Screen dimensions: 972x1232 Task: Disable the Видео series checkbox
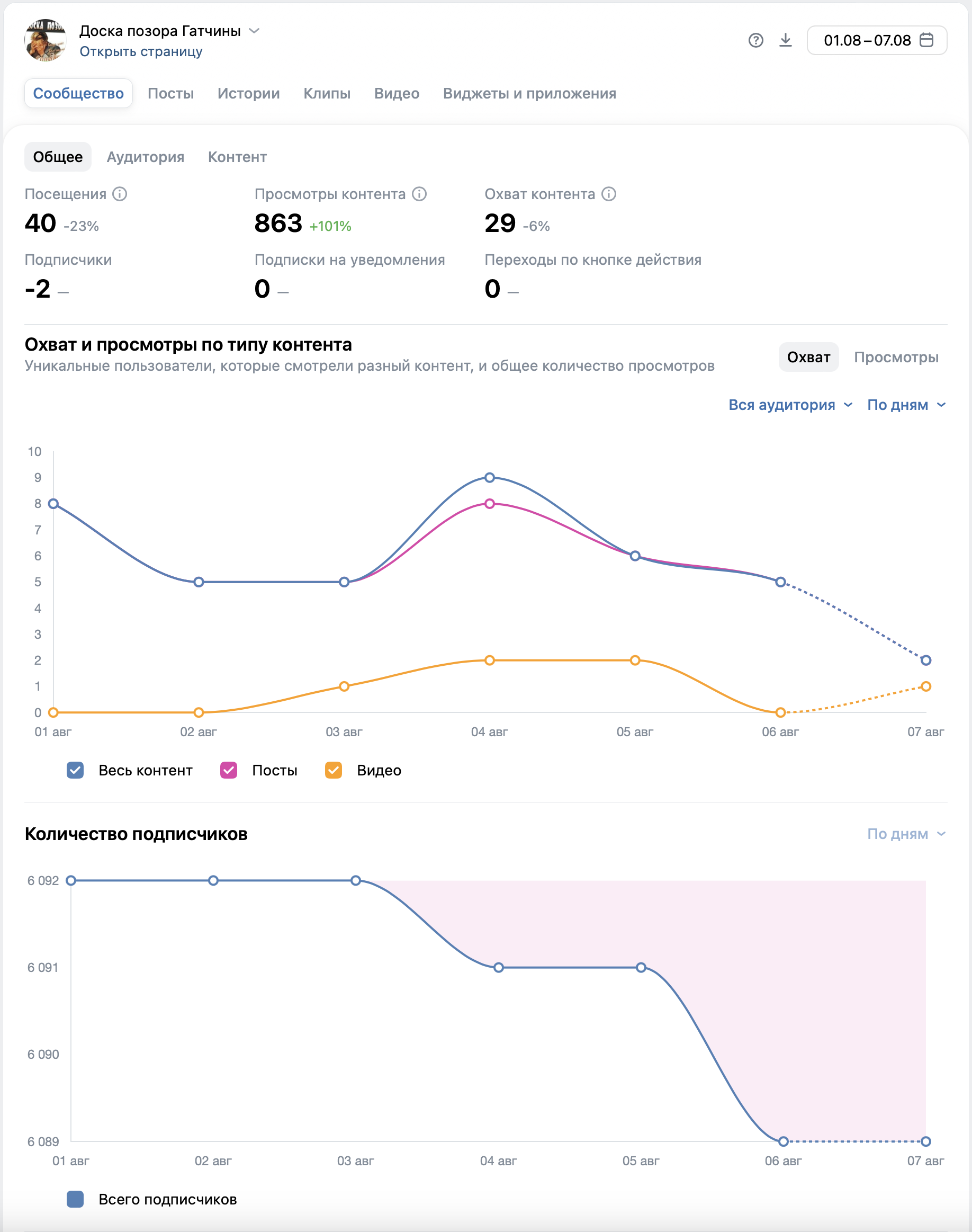[x=334, y=770]
